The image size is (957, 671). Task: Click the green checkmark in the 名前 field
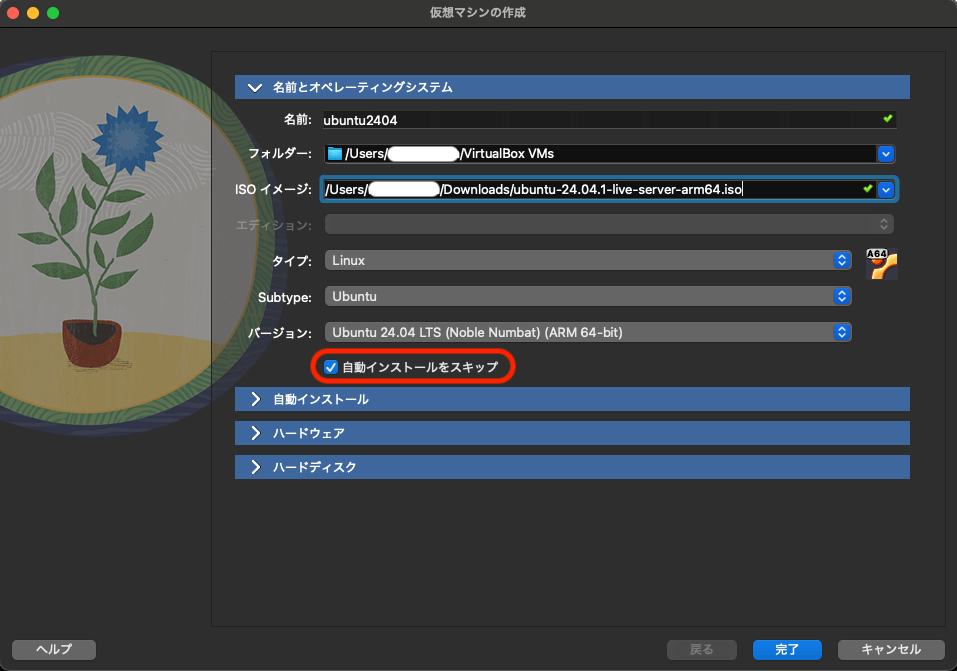887,118
